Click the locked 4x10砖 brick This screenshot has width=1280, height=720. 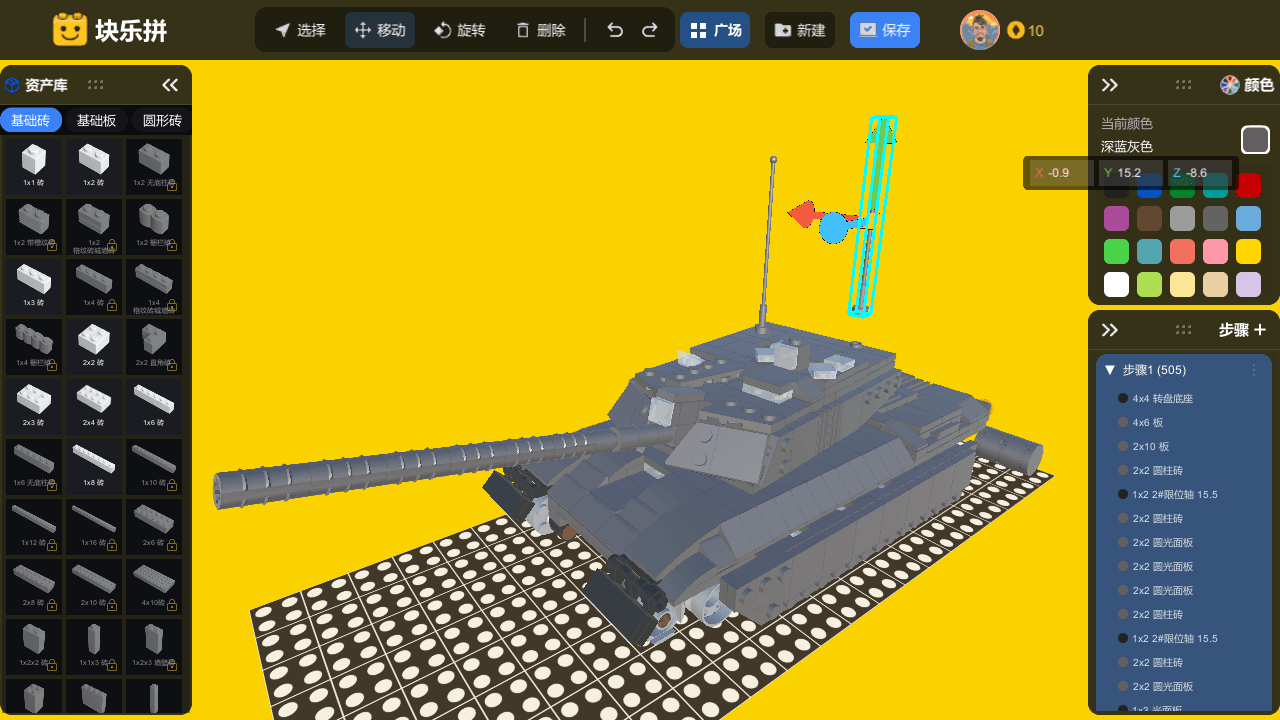click(154, 586)
